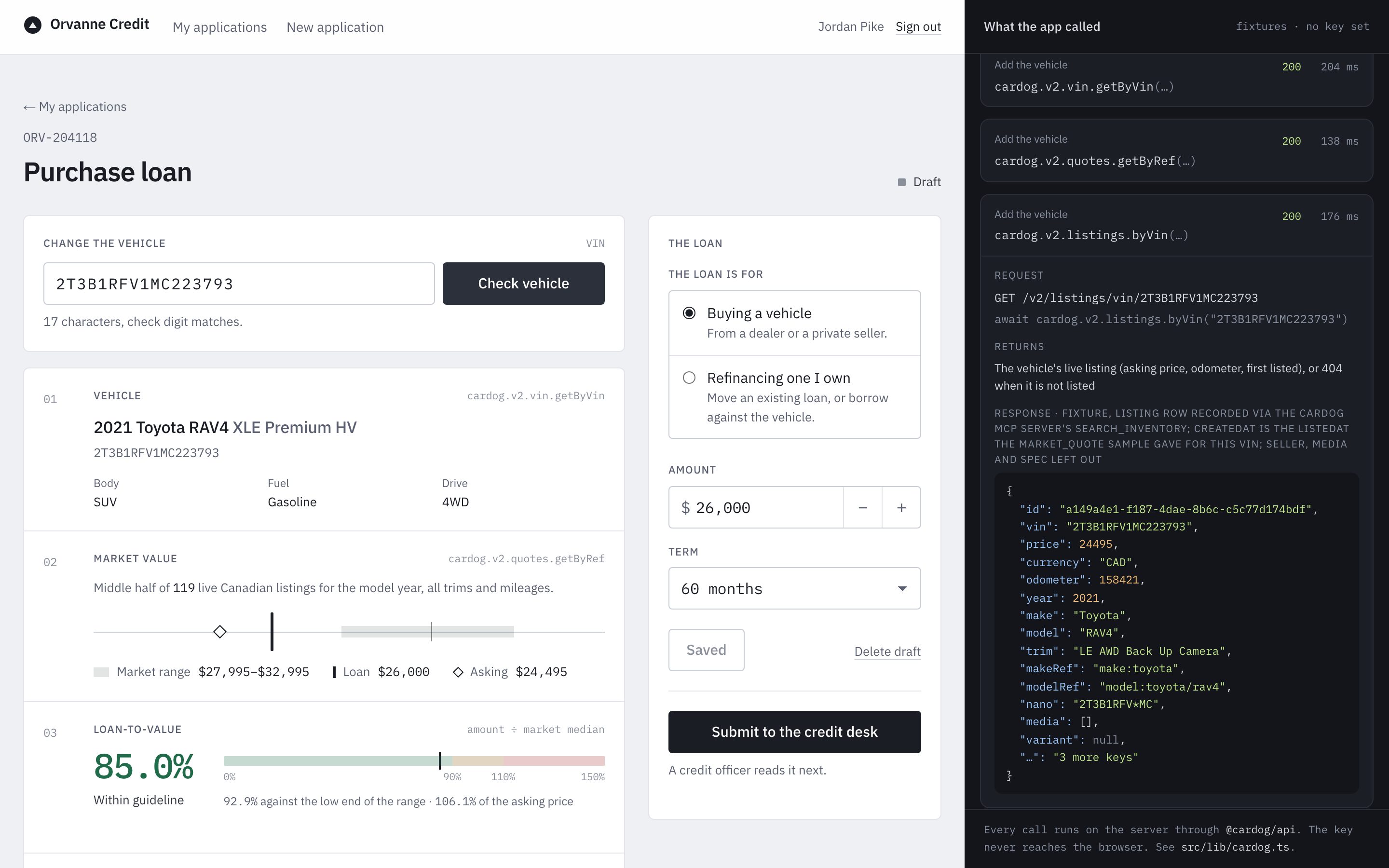Click the Asking legend diamond icon
The width and height of the screenshot is (1389, 868).
[458, 672]
